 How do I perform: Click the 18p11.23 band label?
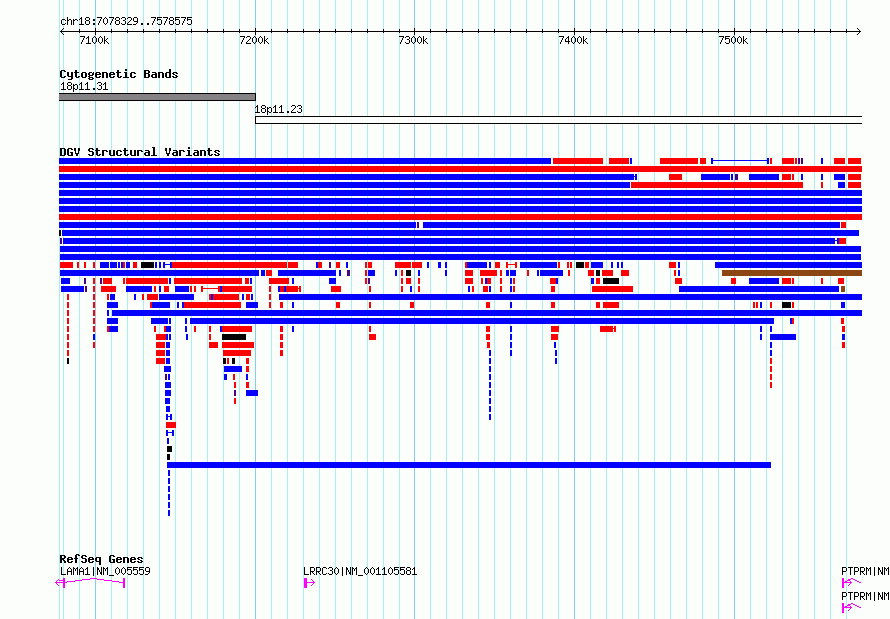tap(278, 109)
